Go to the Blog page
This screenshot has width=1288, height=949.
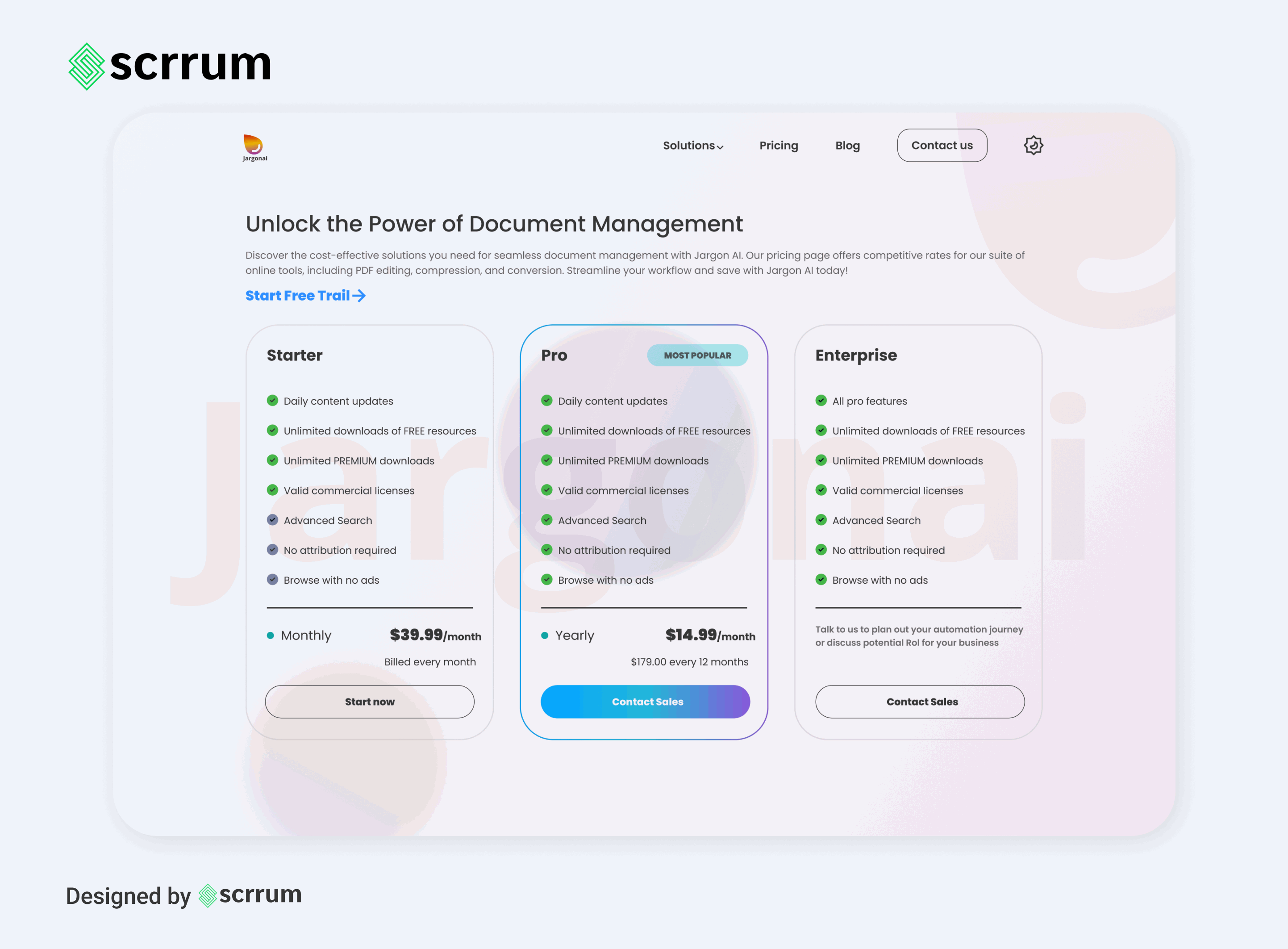847,145
